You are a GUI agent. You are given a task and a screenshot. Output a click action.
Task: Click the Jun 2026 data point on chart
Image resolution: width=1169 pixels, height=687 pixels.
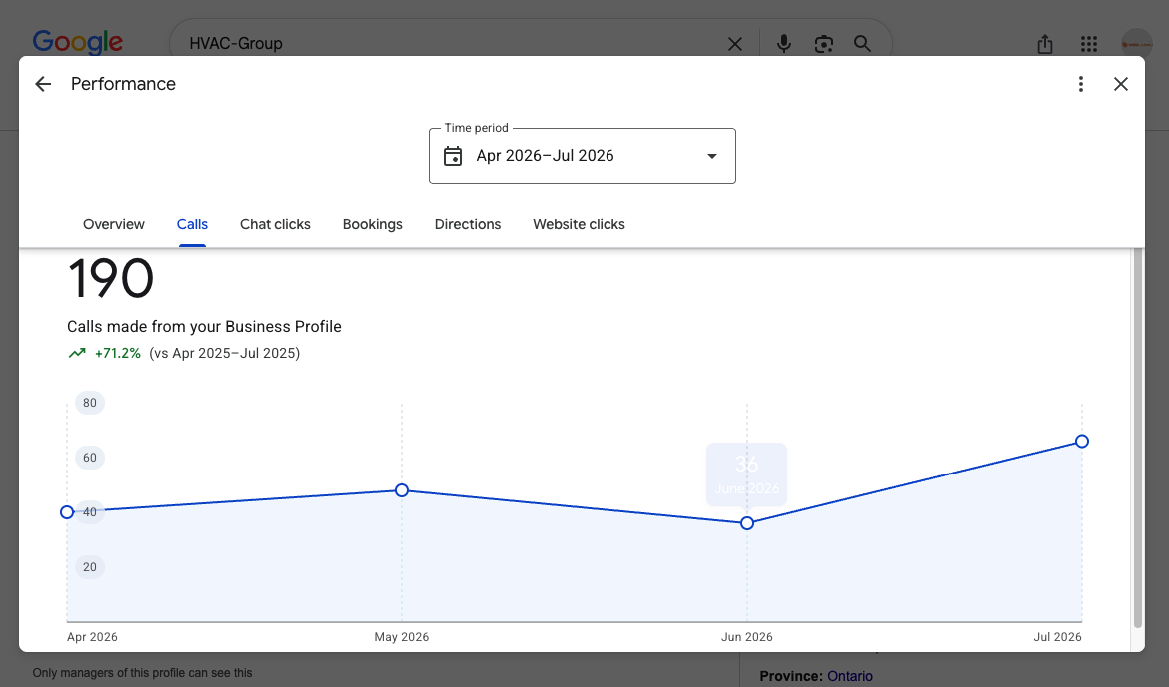pyautogui.click(x=747, y=523)
